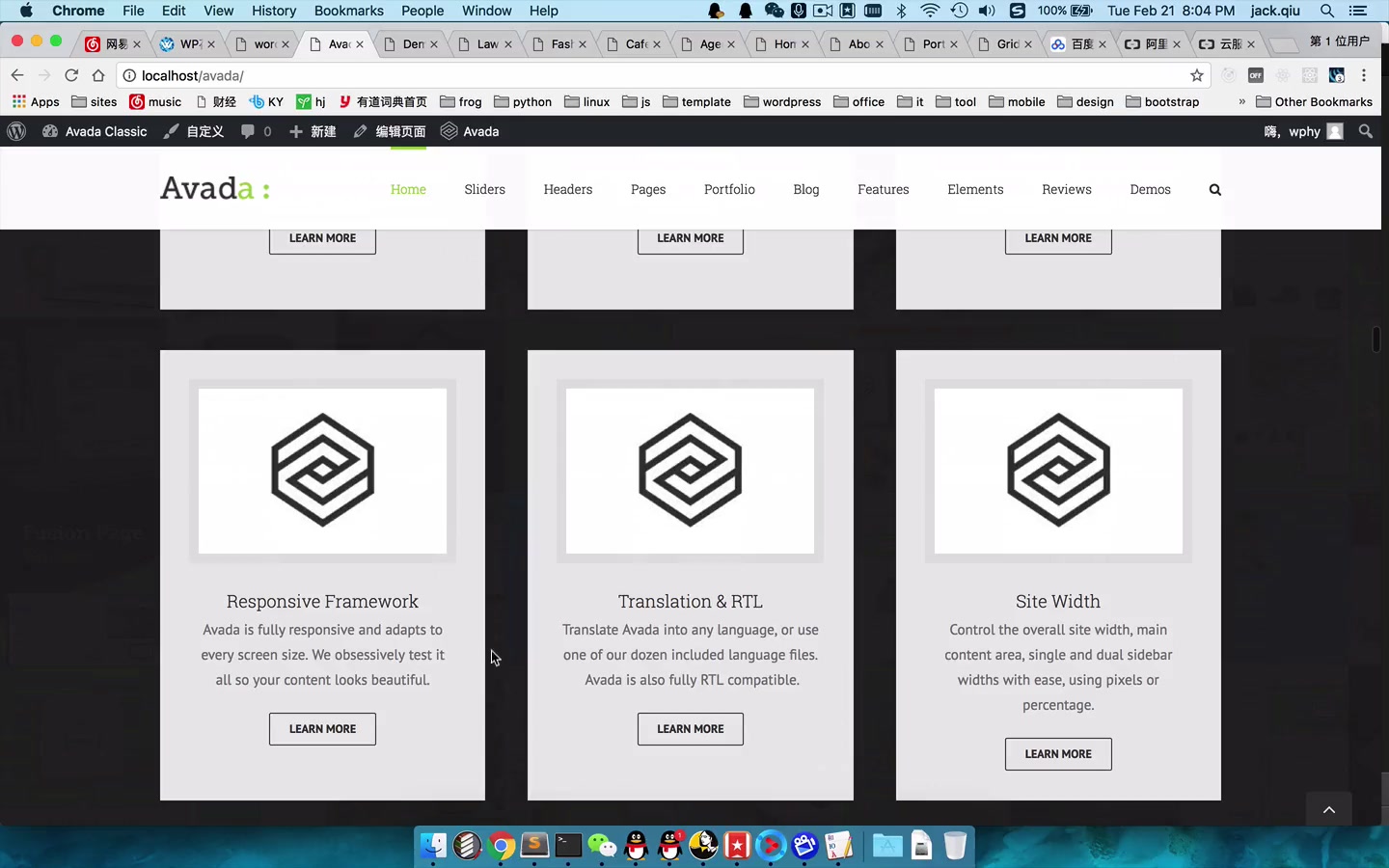This screenshot has width=1389, height=868.
Task: Open the site header search icon
Action: coord(1215,190)
